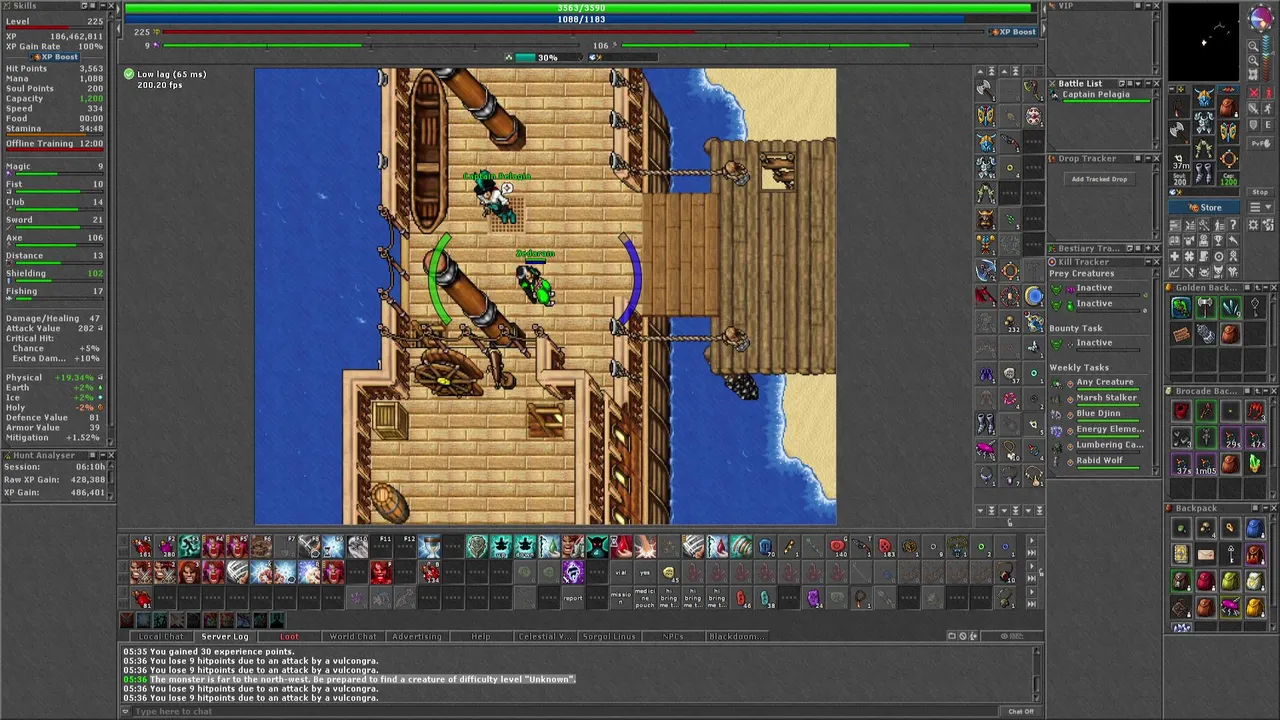Toggle defensive fight mode shield icon

(x=1254, y=125)
